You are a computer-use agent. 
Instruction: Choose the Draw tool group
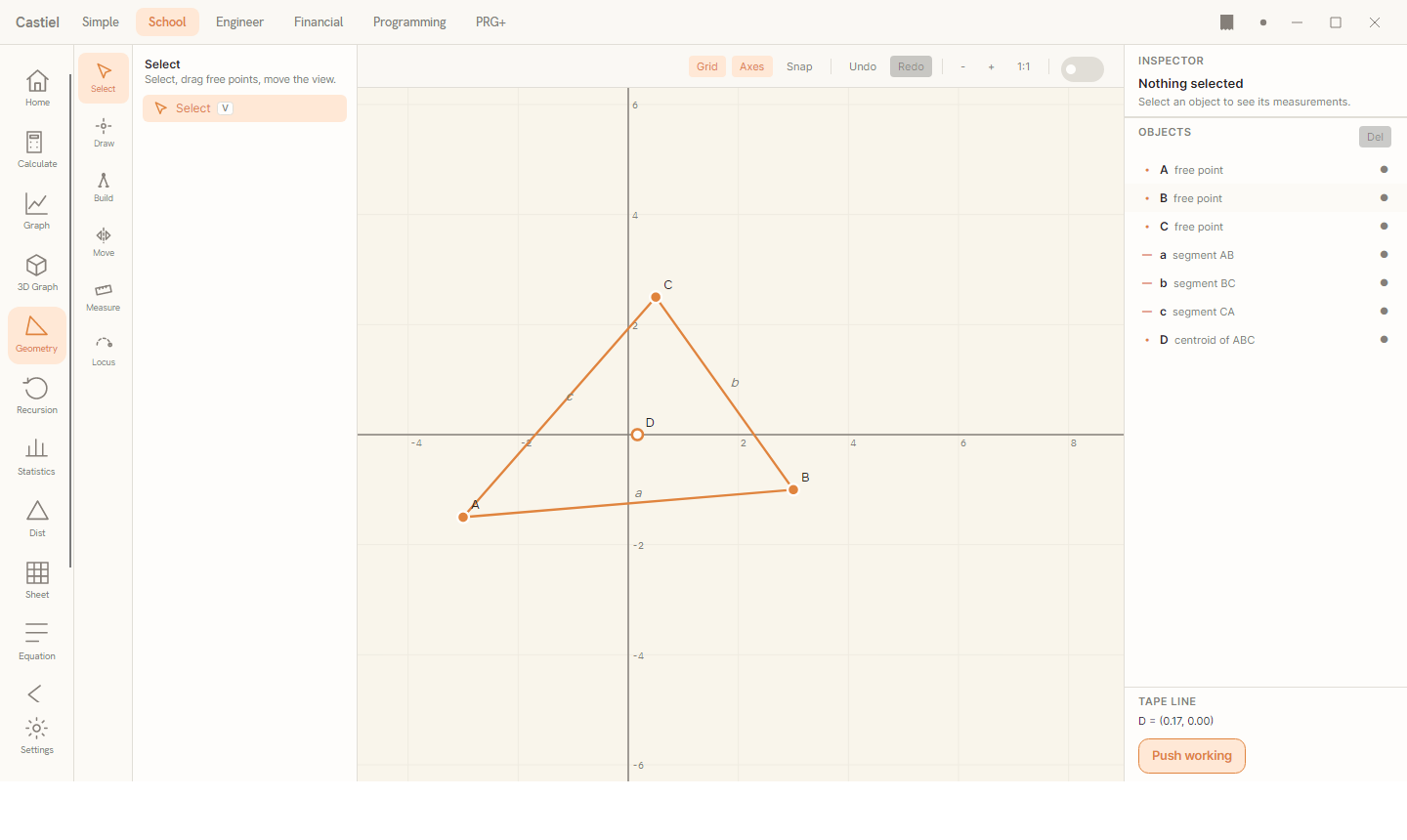tap(104, 133)
